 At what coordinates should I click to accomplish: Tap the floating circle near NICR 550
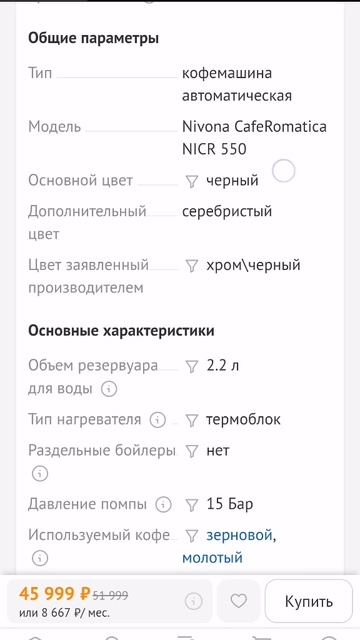click(284, 171)
